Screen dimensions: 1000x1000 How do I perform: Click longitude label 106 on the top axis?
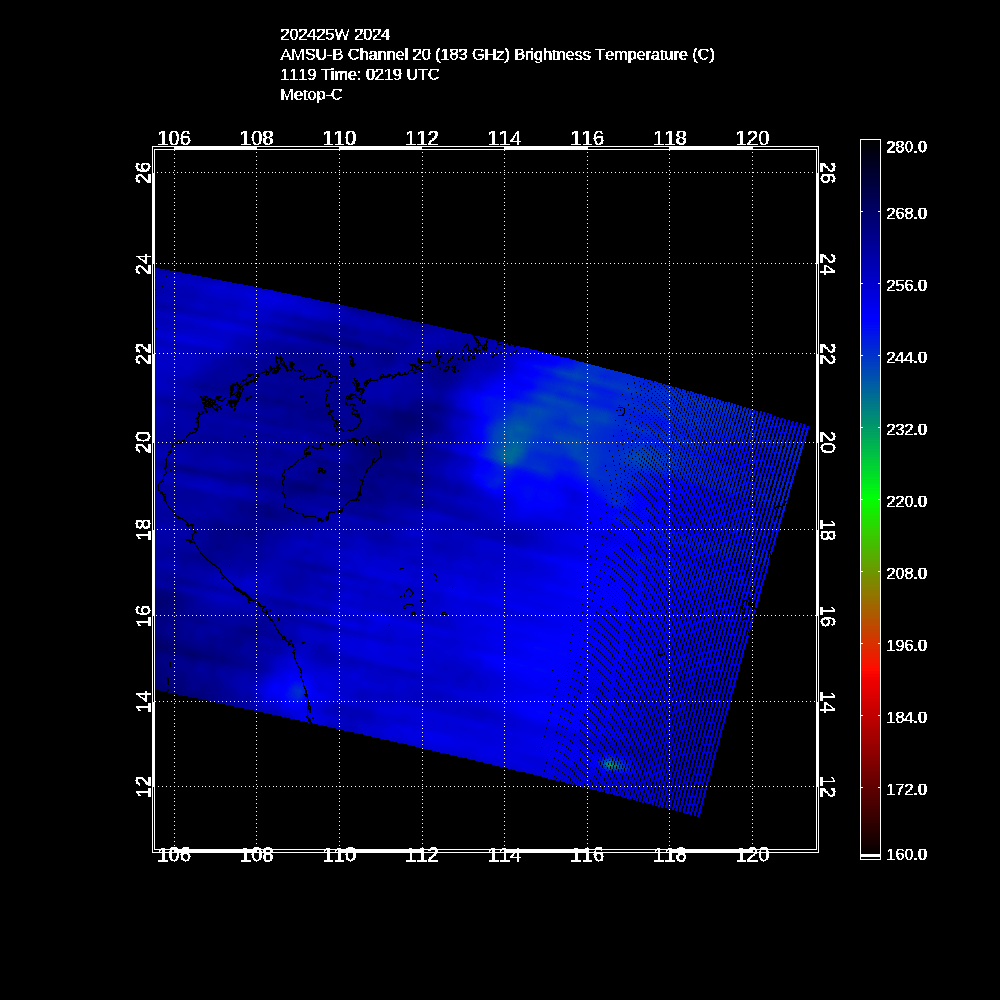[x=174, y=138]
